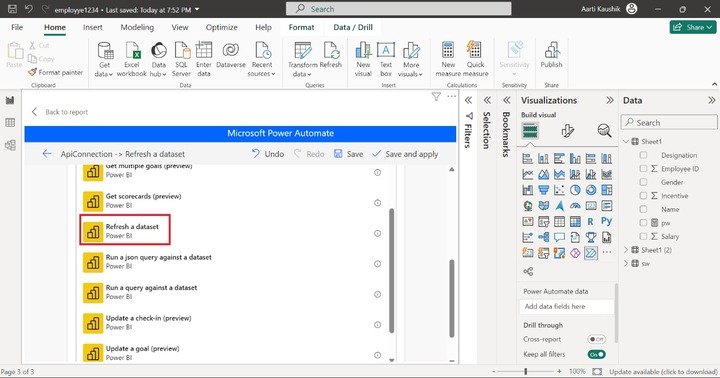Click the Format painter
Viewport: 720px width, 378px height.
(x=56, y=72)
